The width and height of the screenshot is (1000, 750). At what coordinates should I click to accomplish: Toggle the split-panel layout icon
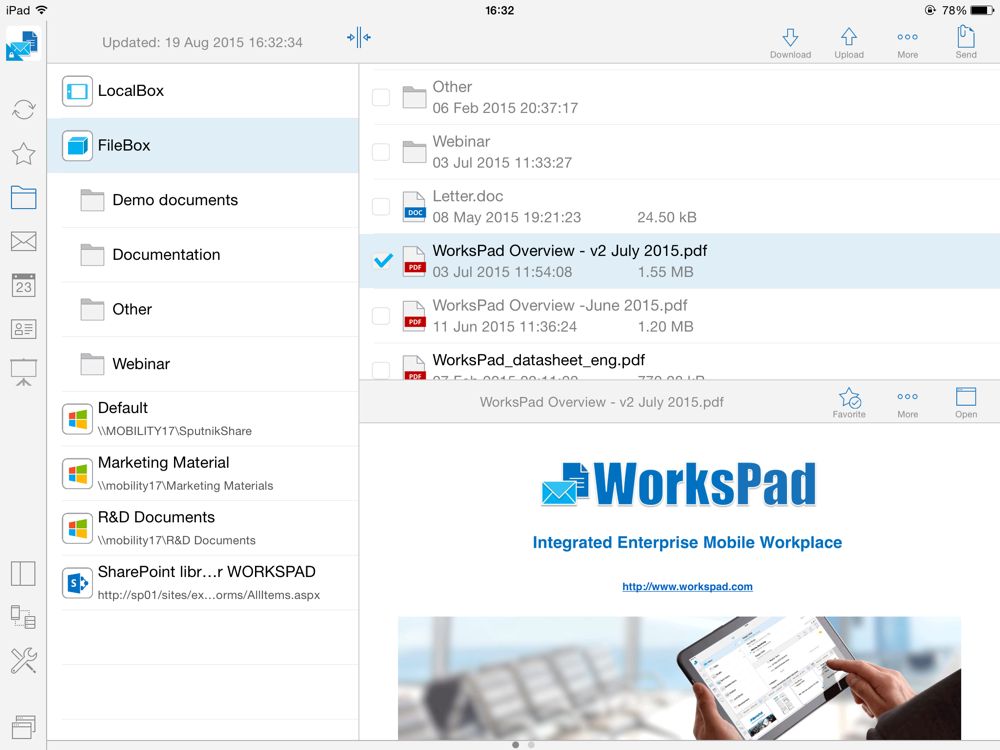click(x=24, y=573)
